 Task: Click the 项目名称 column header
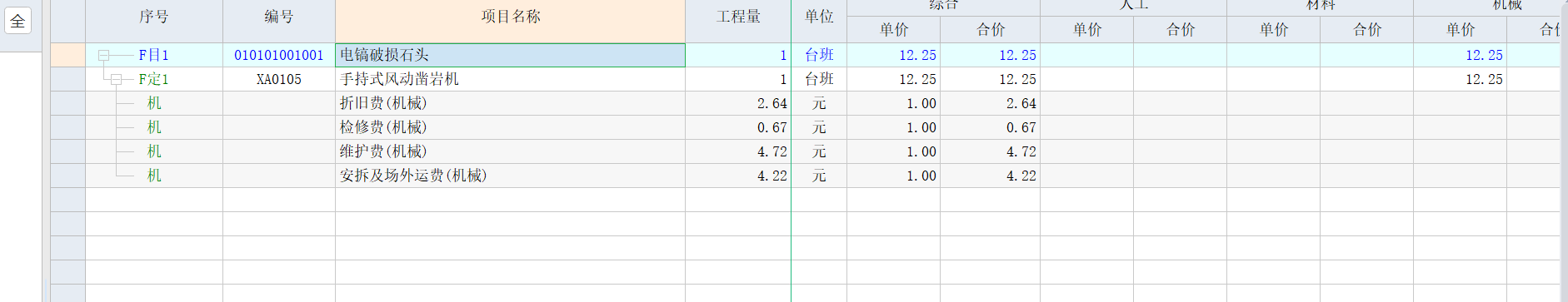pyautogui.click(x=510, y=17)
